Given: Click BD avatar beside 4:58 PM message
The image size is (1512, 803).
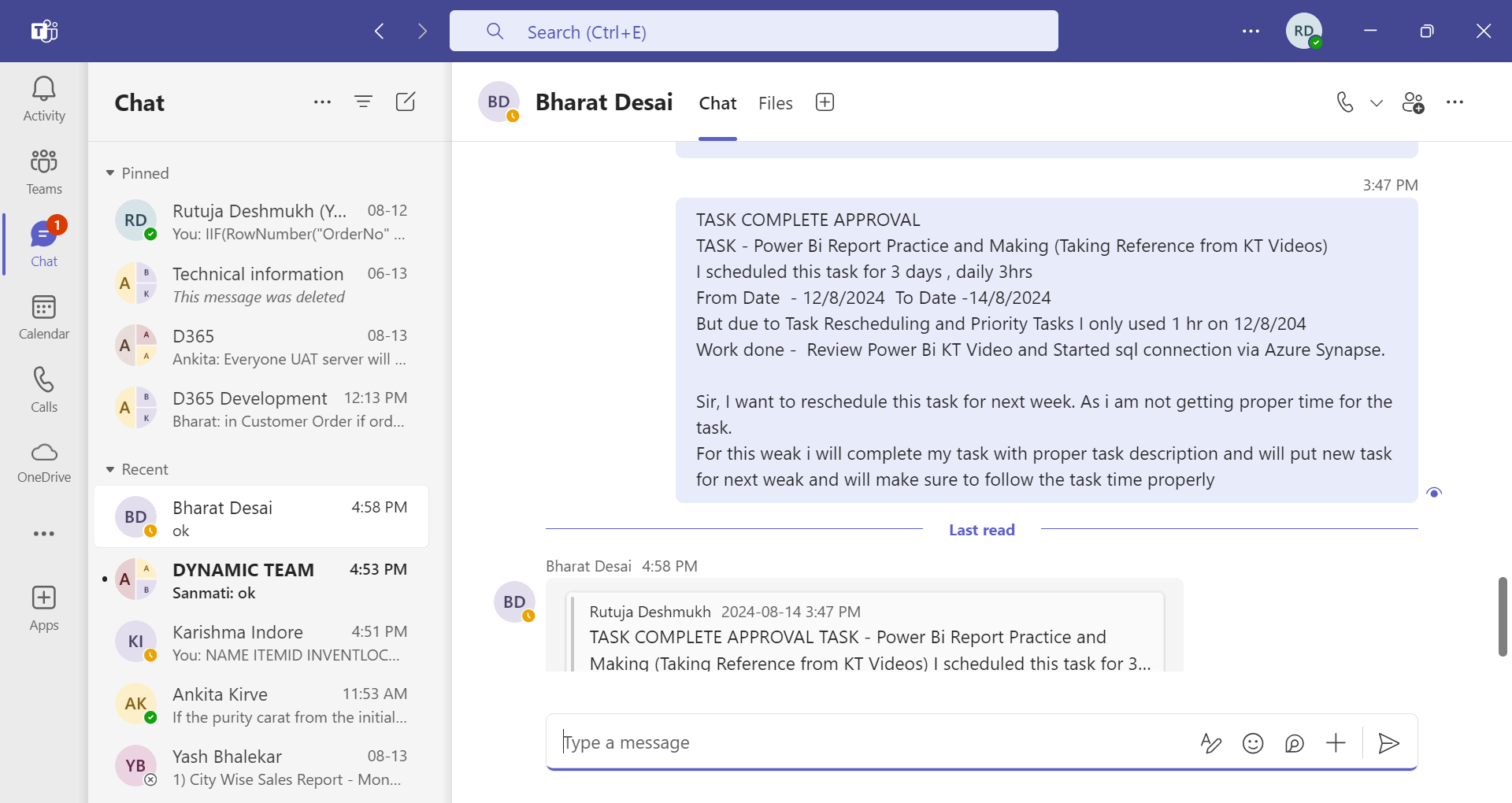Looking at the screenshot, I should click(x=514, y=602).
